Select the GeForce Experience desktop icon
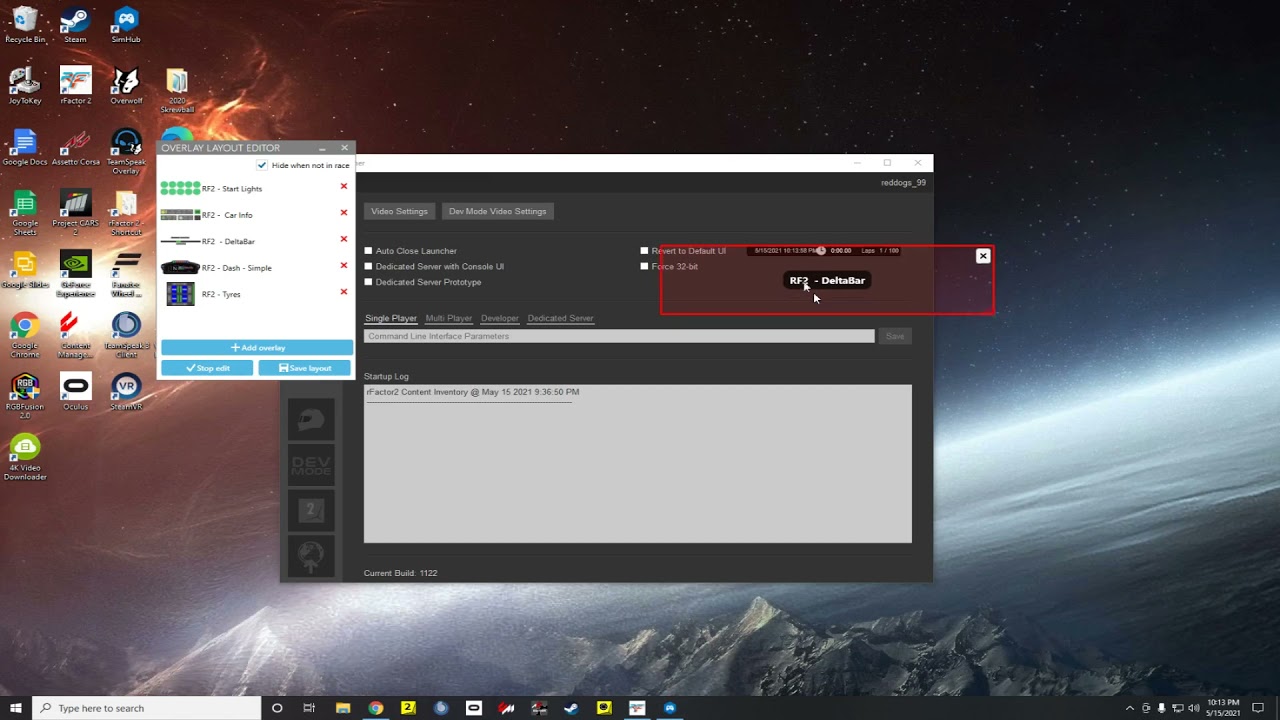Screen dimensions: 1280x720 [x=75, y=273]
